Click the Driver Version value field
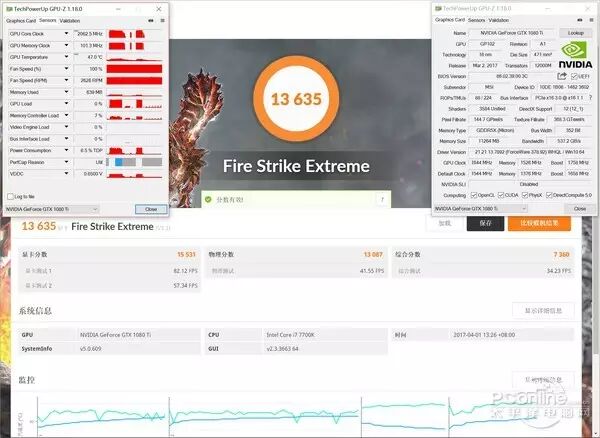Image resolution: width=600 pixels, height=438 pixels. point(531,152)
